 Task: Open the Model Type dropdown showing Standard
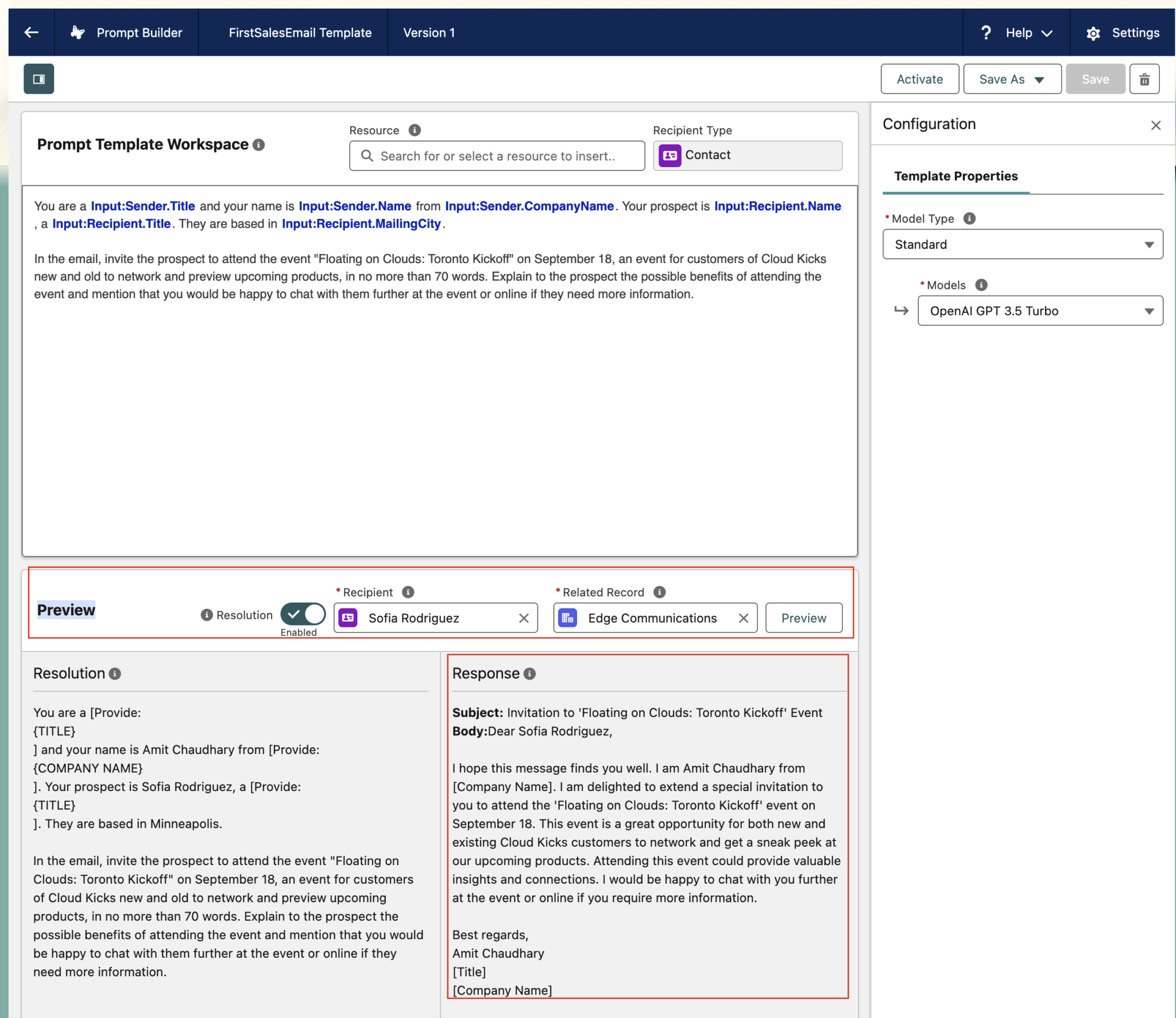click(x=1022, y=244)
